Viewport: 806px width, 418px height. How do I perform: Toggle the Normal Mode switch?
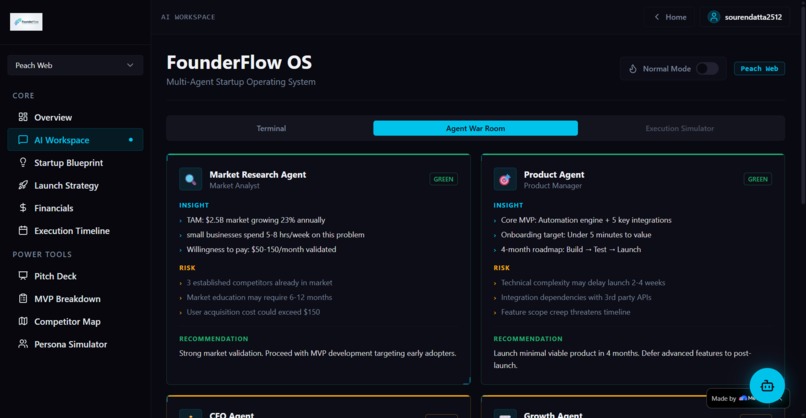tap(707, 68)
